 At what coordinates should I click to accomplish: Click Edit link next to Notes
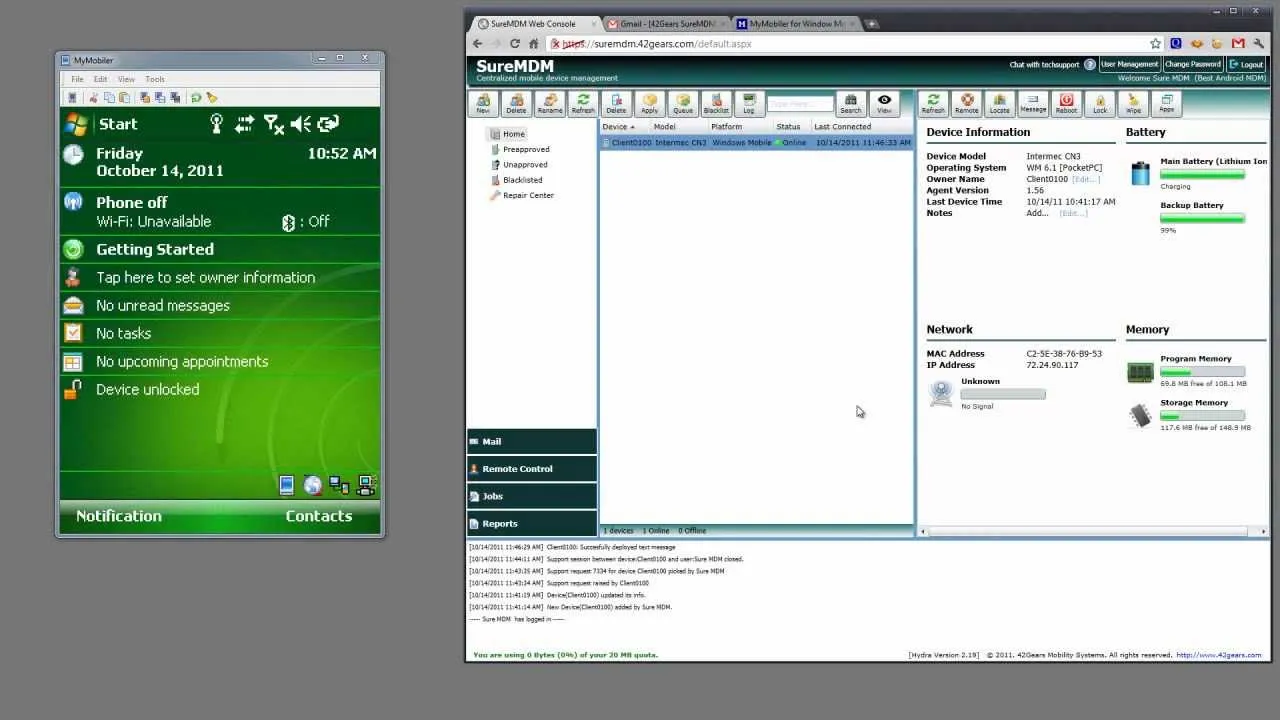point(1073,213)
